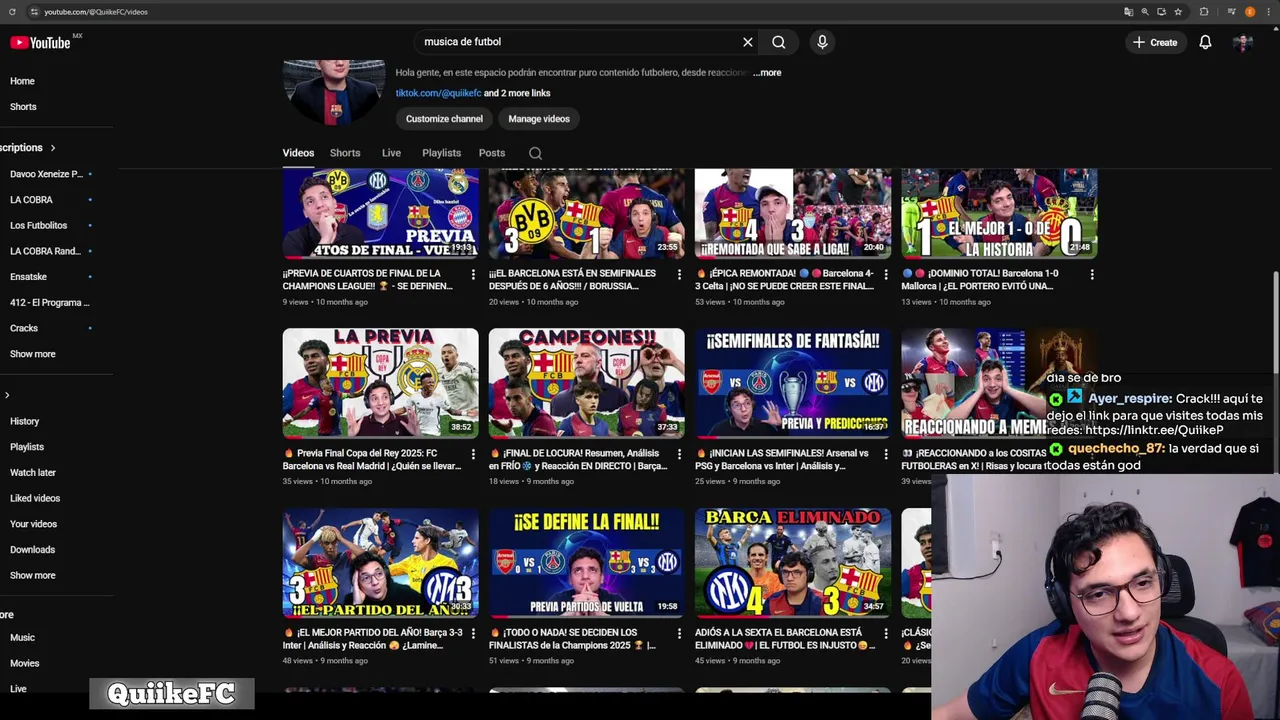Viewport: 1280px width, 720px height.
Task: Open the BARCA ELIMINADO video thumbnail
Action: click(792, 563)
